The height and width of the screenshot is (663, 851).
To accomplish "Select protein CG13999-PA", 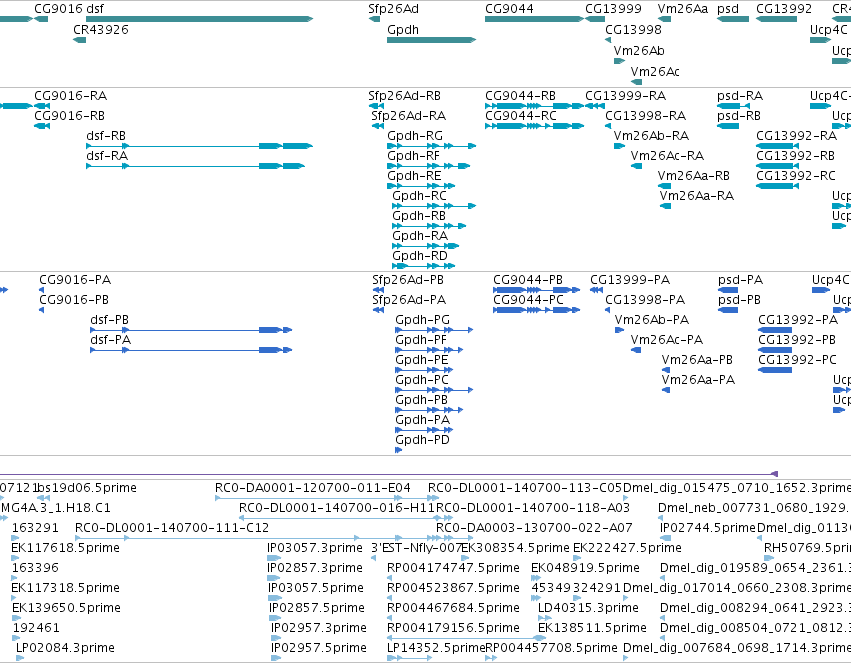I will coord(596,290).
